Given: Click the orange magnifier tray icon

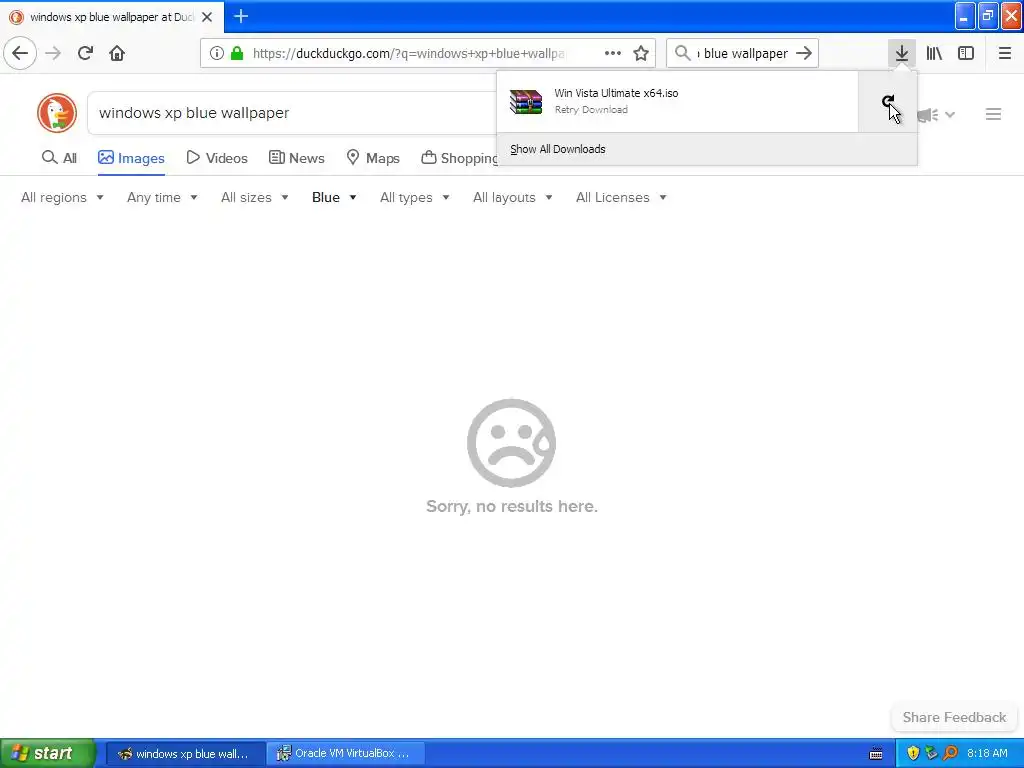Looking at the screenshot, I should click(951, 753).
